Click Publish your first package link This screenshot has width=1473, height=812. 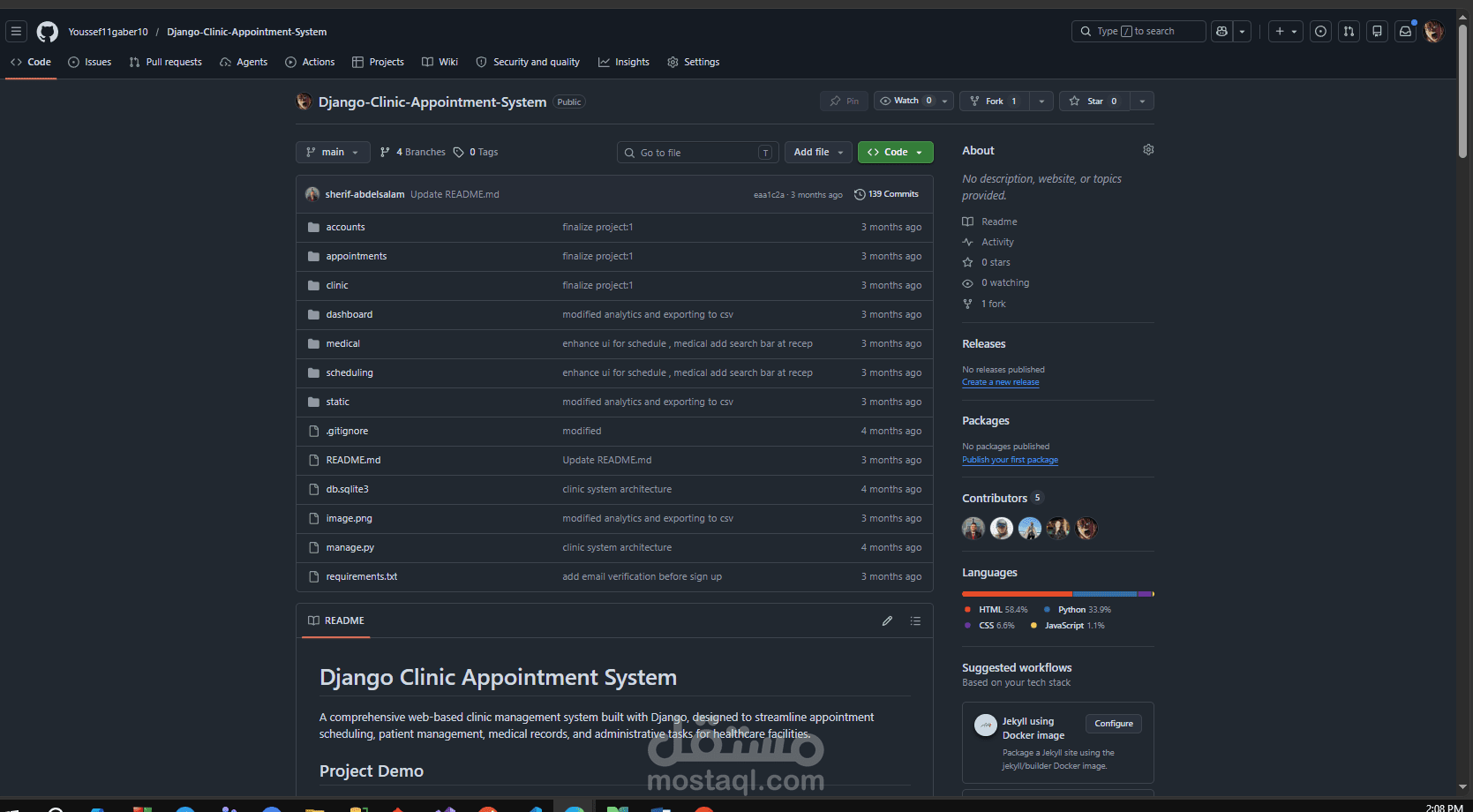(1010, 460)
